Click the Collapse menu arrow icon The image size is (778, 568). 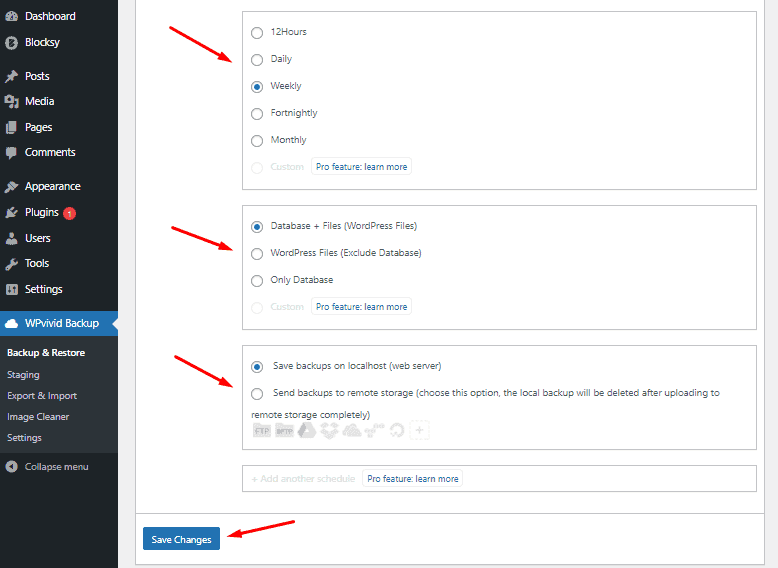point(11,467)
